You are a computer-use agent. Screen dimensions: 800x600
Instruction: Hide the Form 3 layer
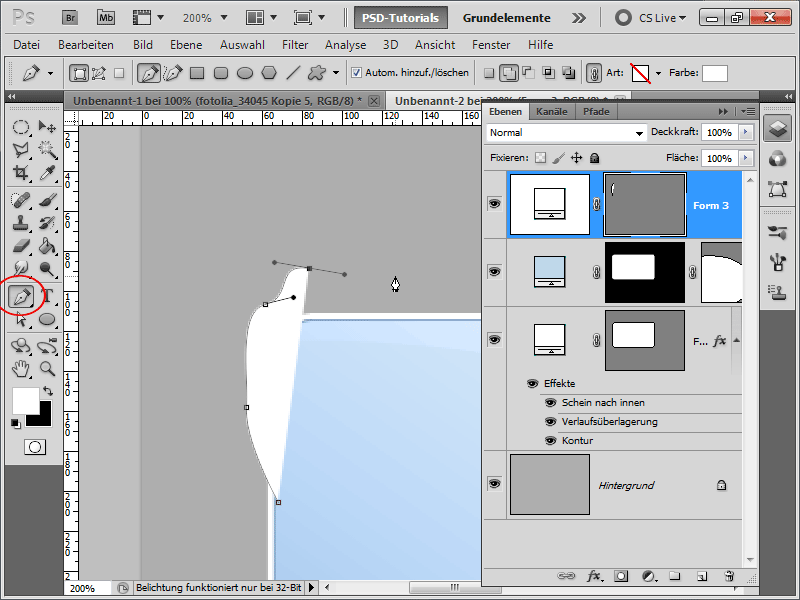tap(494, 204)
